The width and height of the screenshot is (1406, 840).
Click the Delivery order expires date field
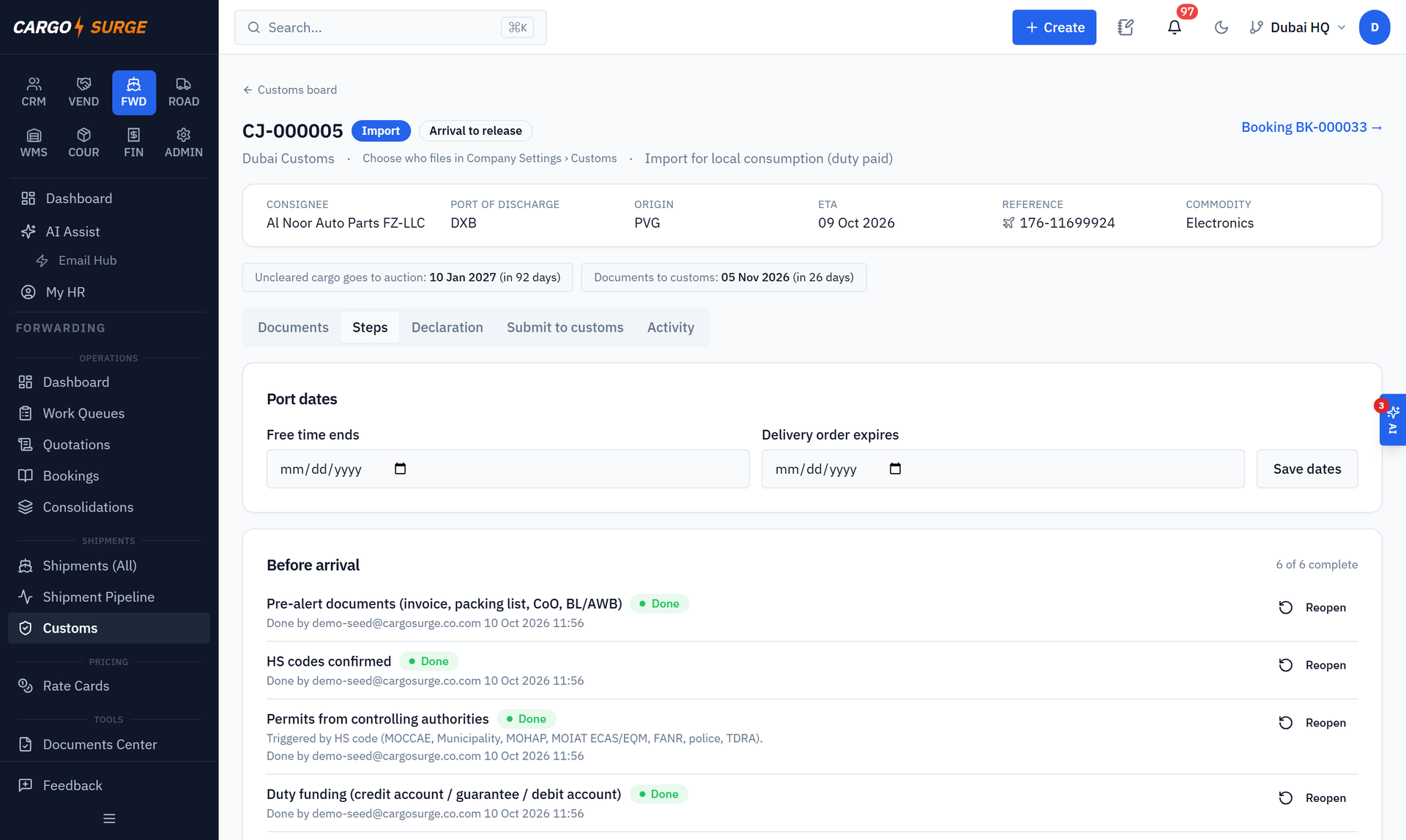pos(1003,469)
